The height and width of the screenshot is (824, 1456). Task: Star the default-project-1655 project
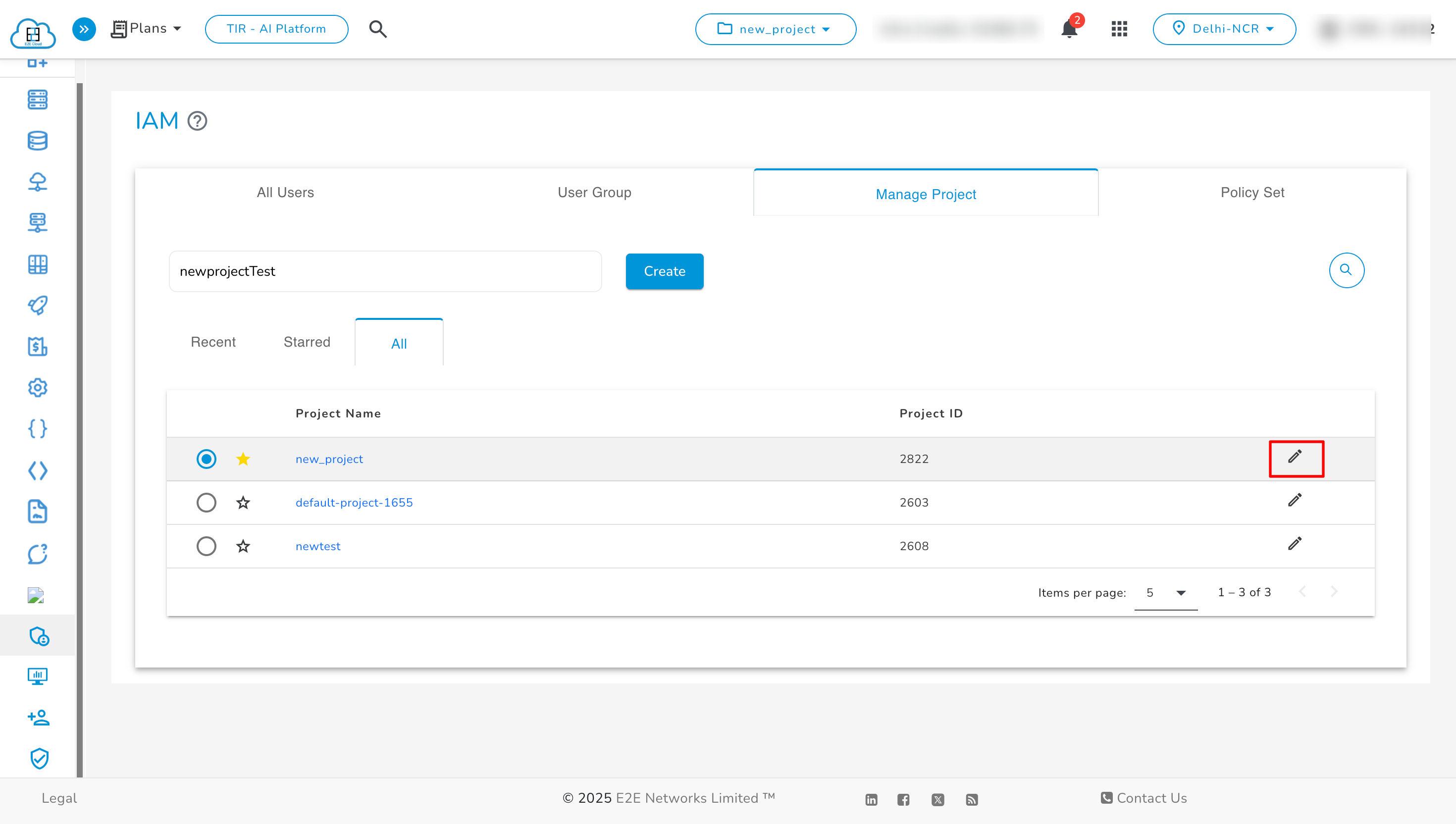(243, 503)
